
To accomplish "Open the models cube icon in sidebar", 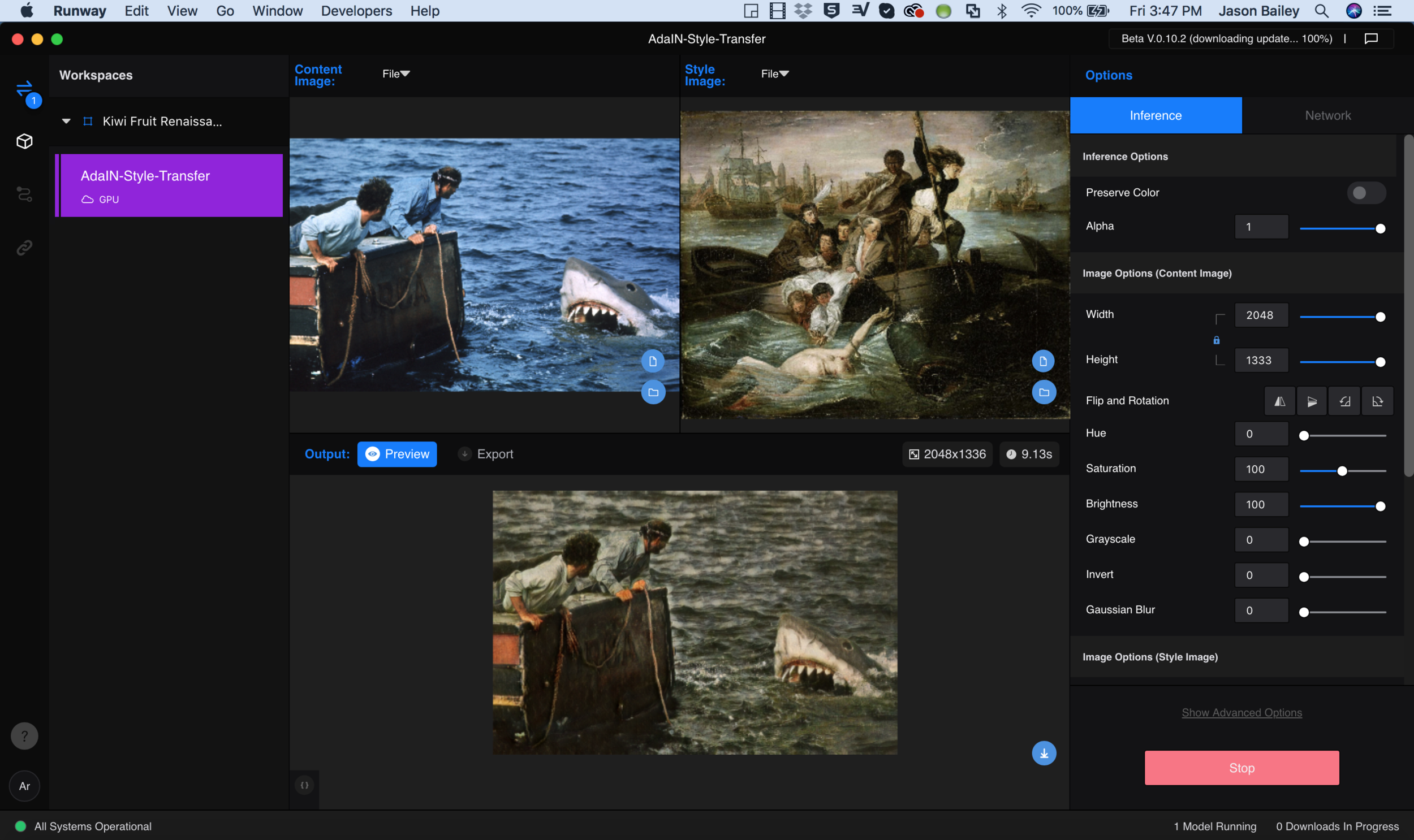I will pyautogui.click(x=24, y=141).
